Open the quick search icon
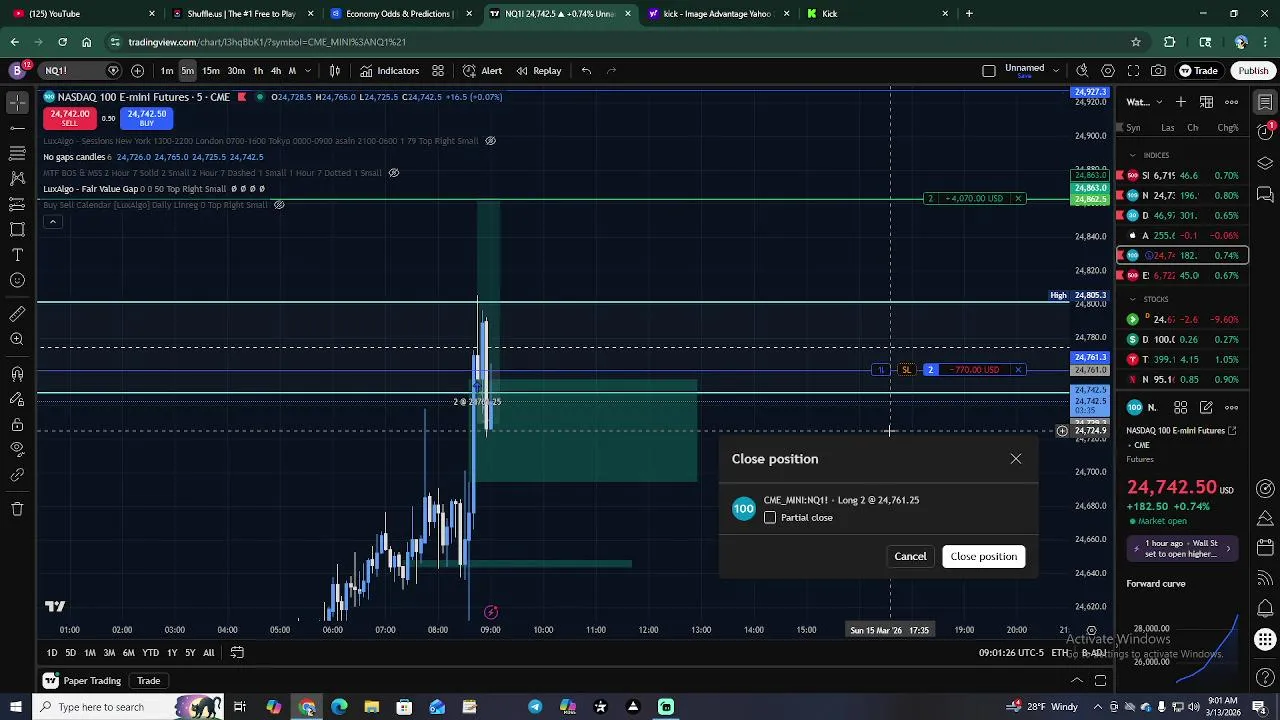Image resolution: width=1280 pixels, height=720 pixels. click(x=1082, y=71)
